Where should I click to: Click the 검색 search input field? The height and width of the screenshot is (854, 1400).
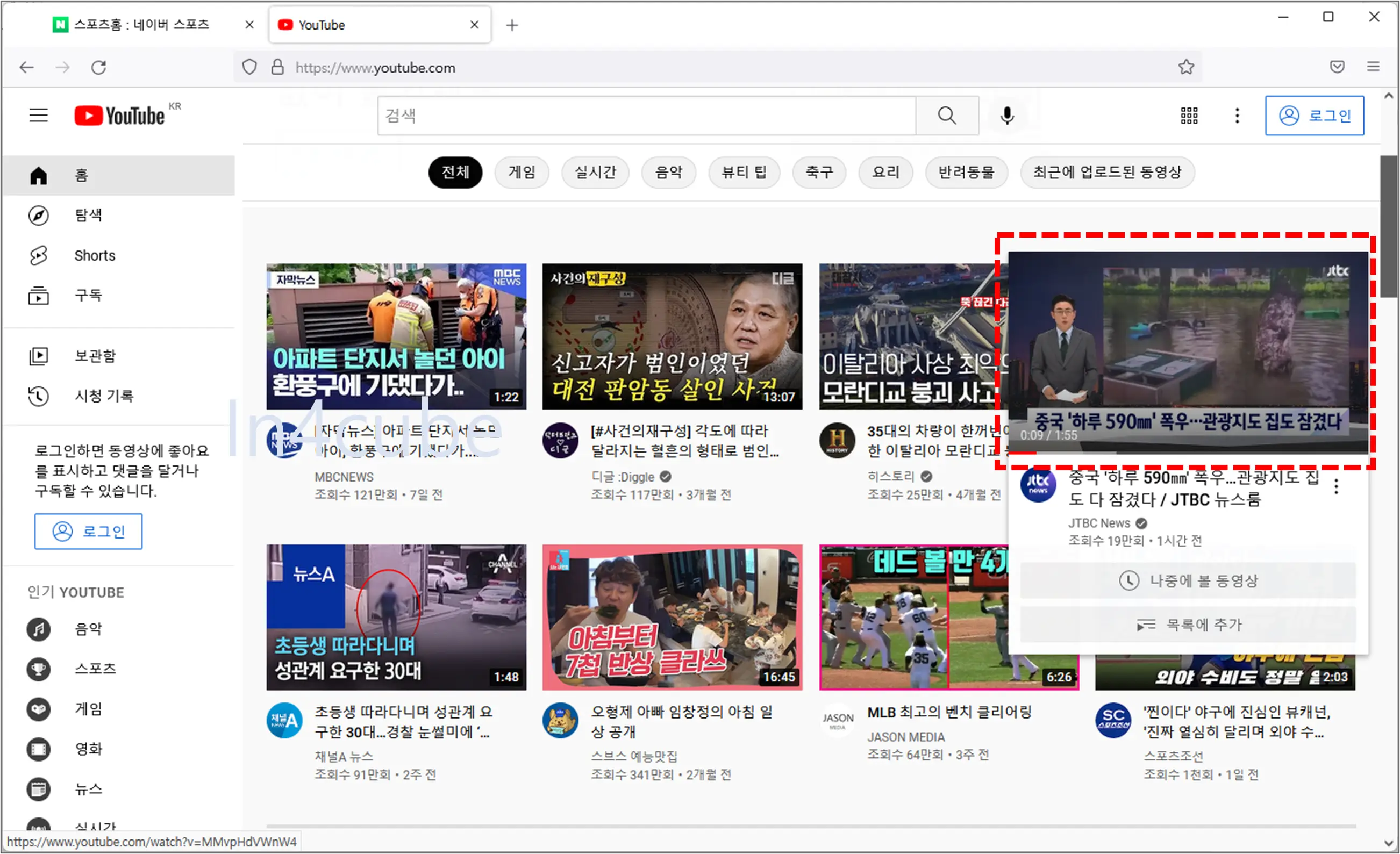click(647, 115)
